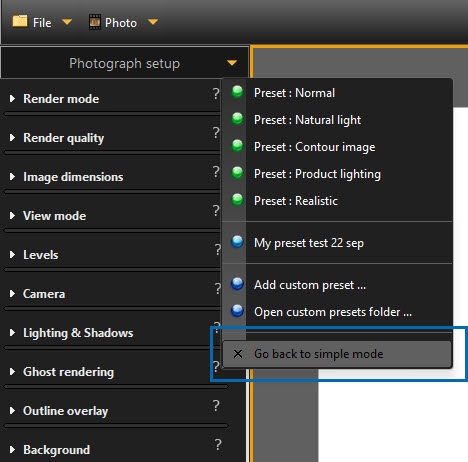The width and height of the screenshot is (468, 462).
Task: Select Preset : Product lighting
Action: tap(337, 174)
